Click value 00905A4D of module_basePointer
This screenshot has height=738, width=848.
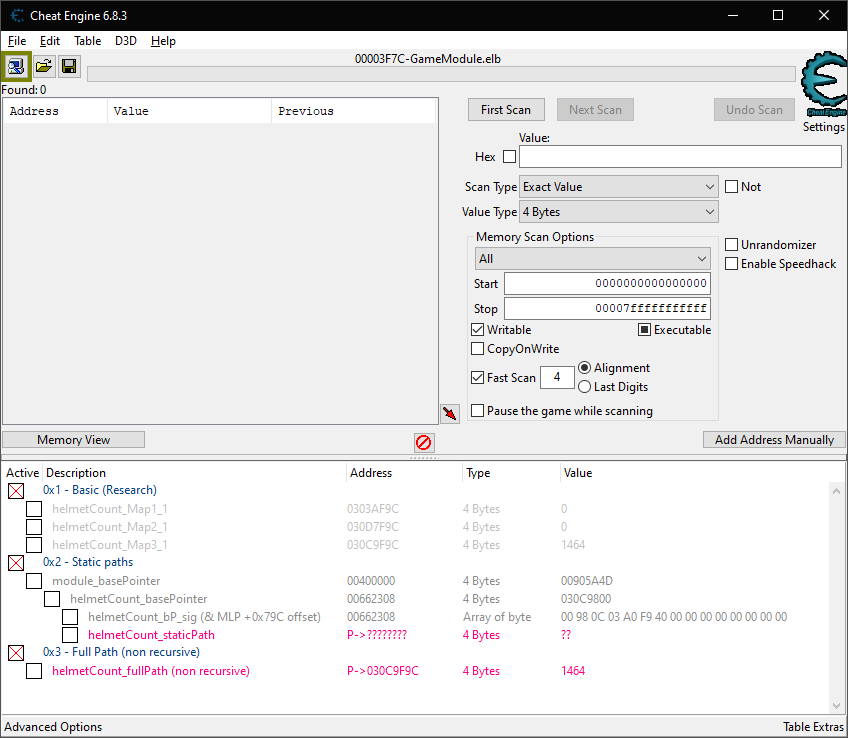[x=587, y=581]
